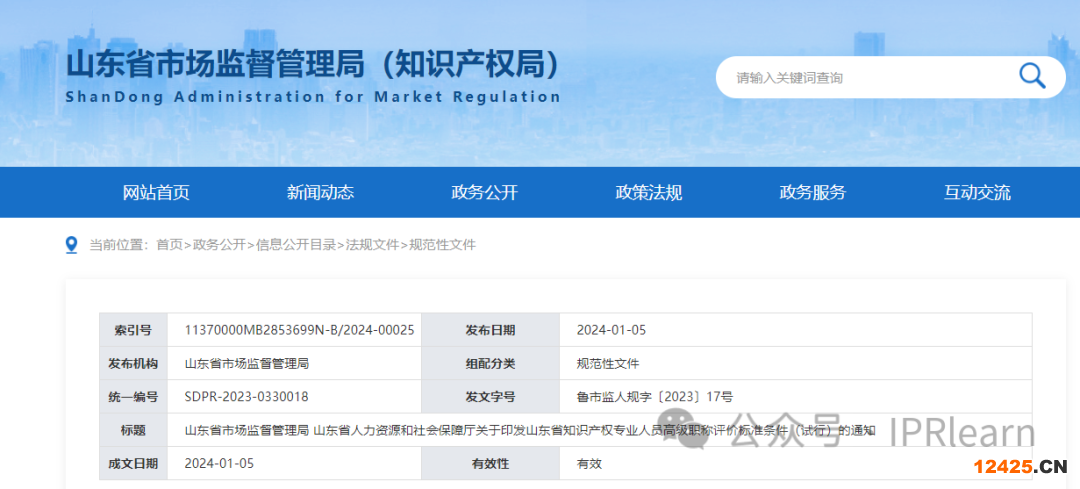Select classification value 规范性文件 in table
This screenshot has height=489, width=1080.
(608, 363)
